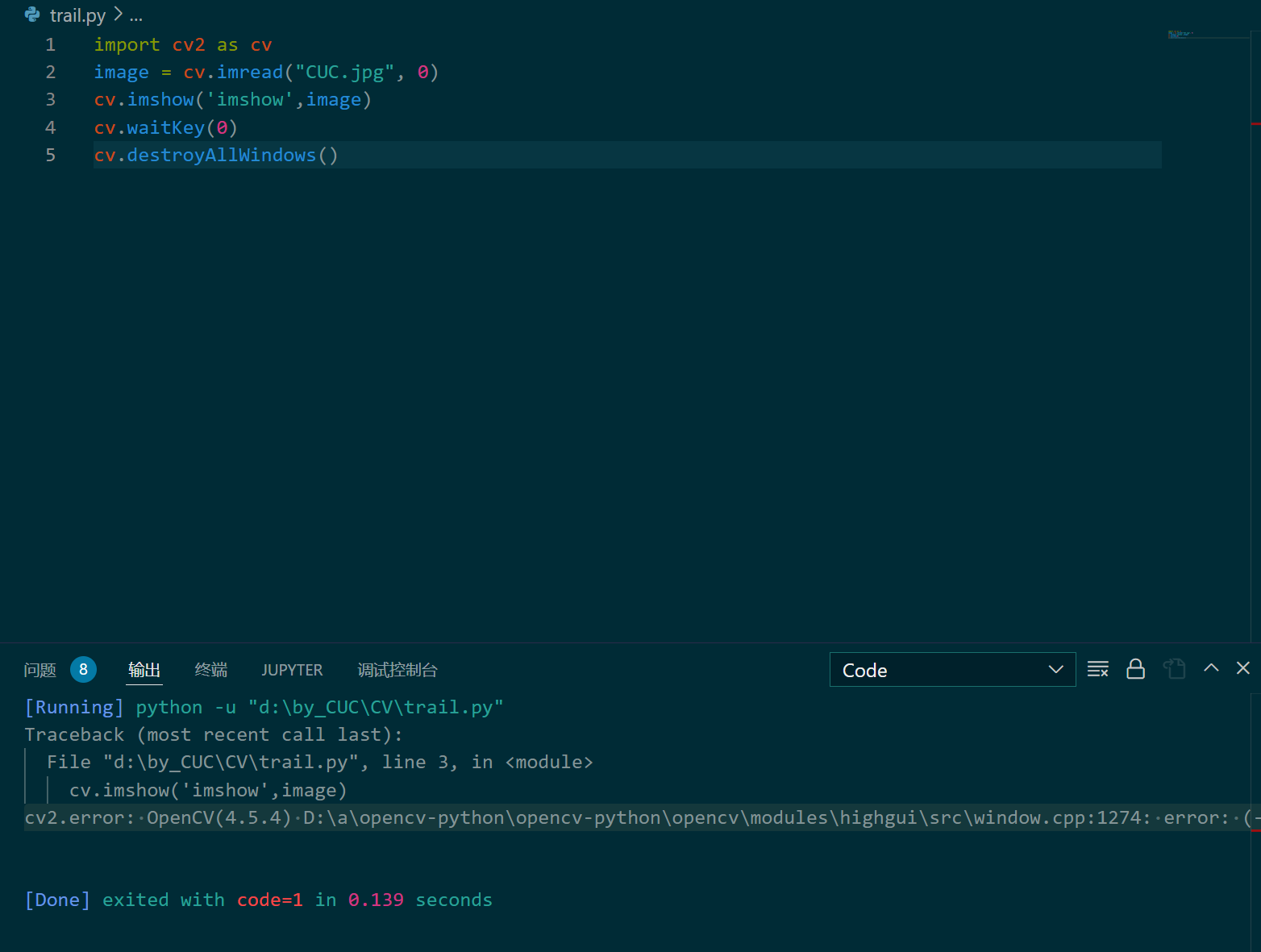The height and width of the screenshot is (952, 1261).
Task: Toggle panel maximize with the caret icon
Action: coord(1211,668)
